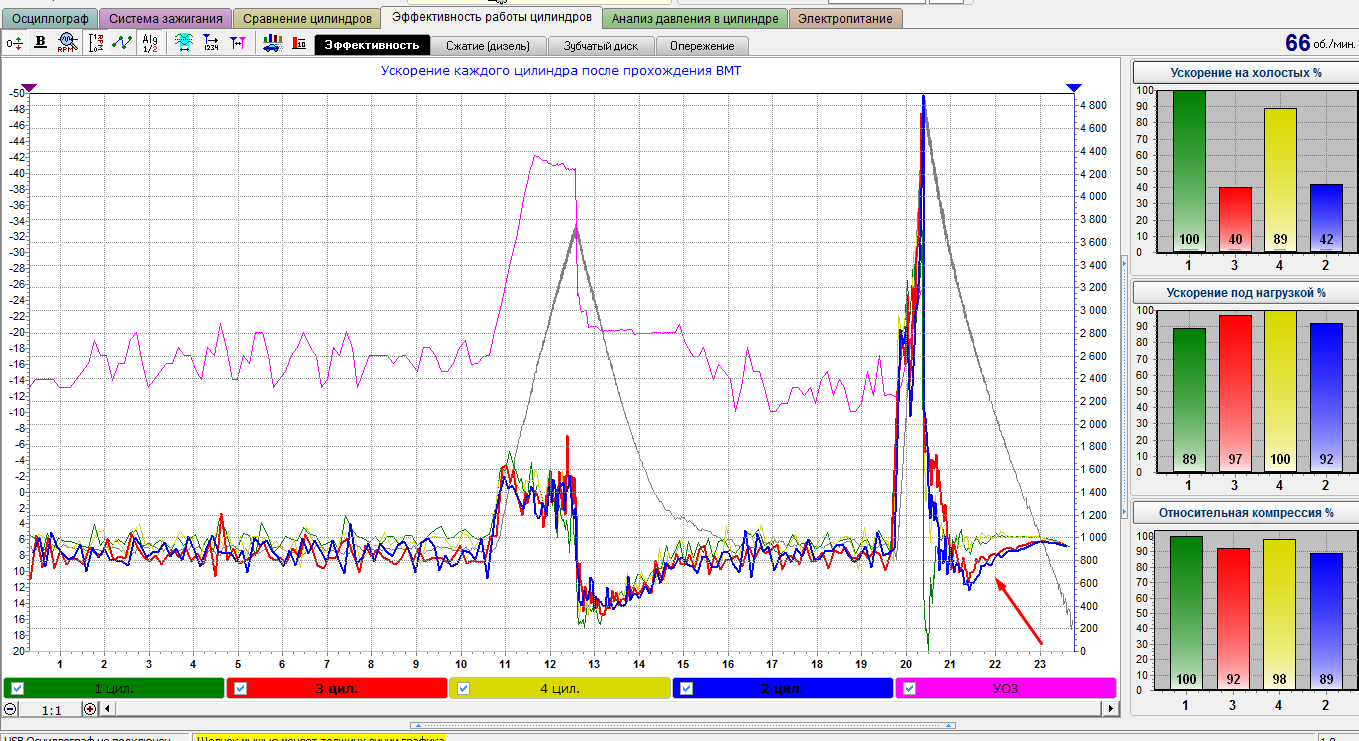Toggle checkbox for УОЗ trace
1359x741 pixels.
[x=909, y=688]
